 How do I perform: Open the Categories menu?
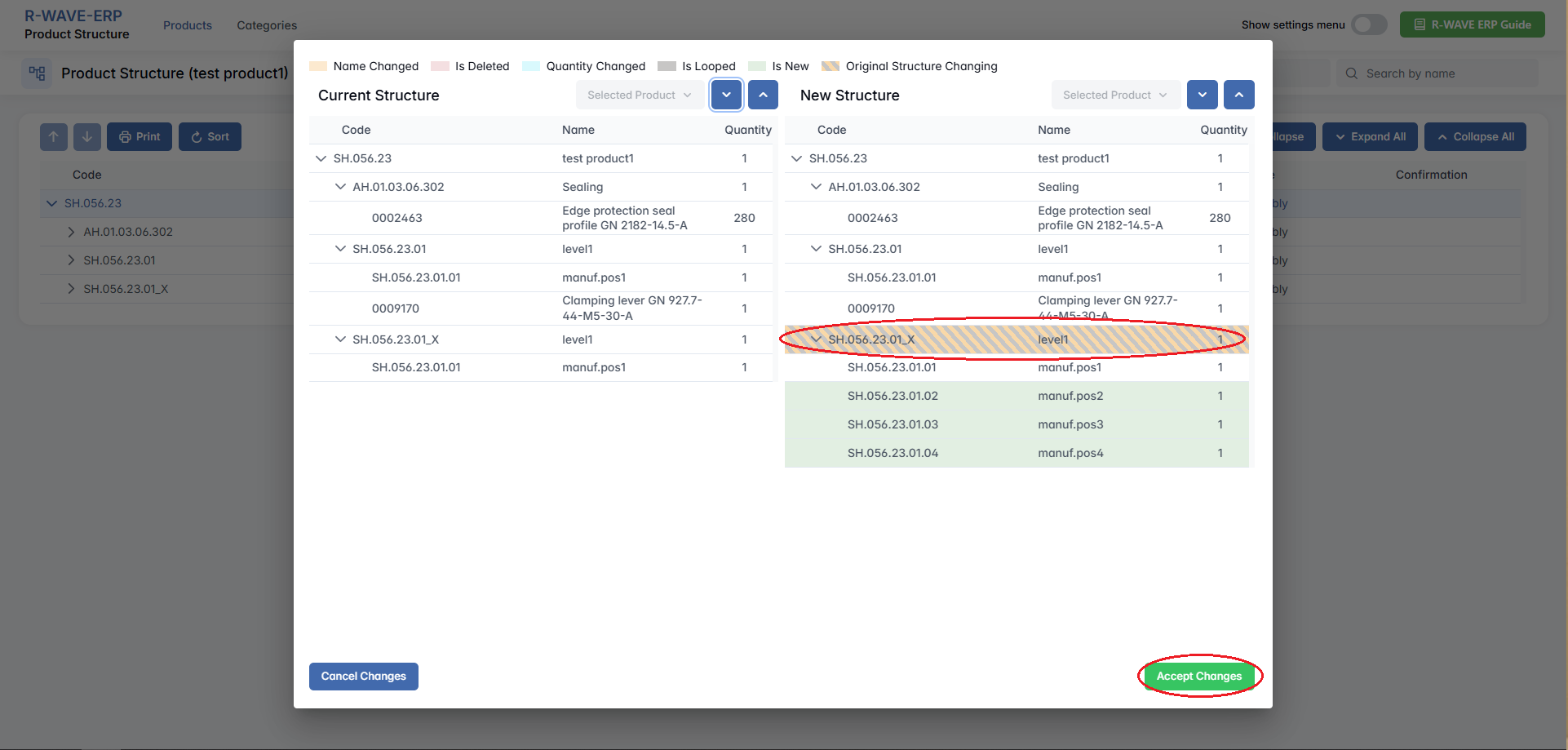pyautogui.click(x=267, y=25)
